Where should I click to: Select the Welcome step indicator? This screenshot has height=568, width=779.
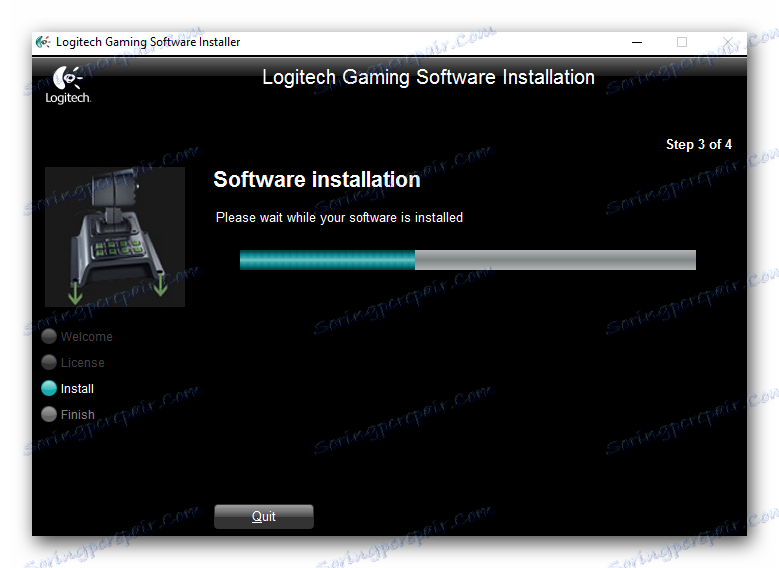77,336
